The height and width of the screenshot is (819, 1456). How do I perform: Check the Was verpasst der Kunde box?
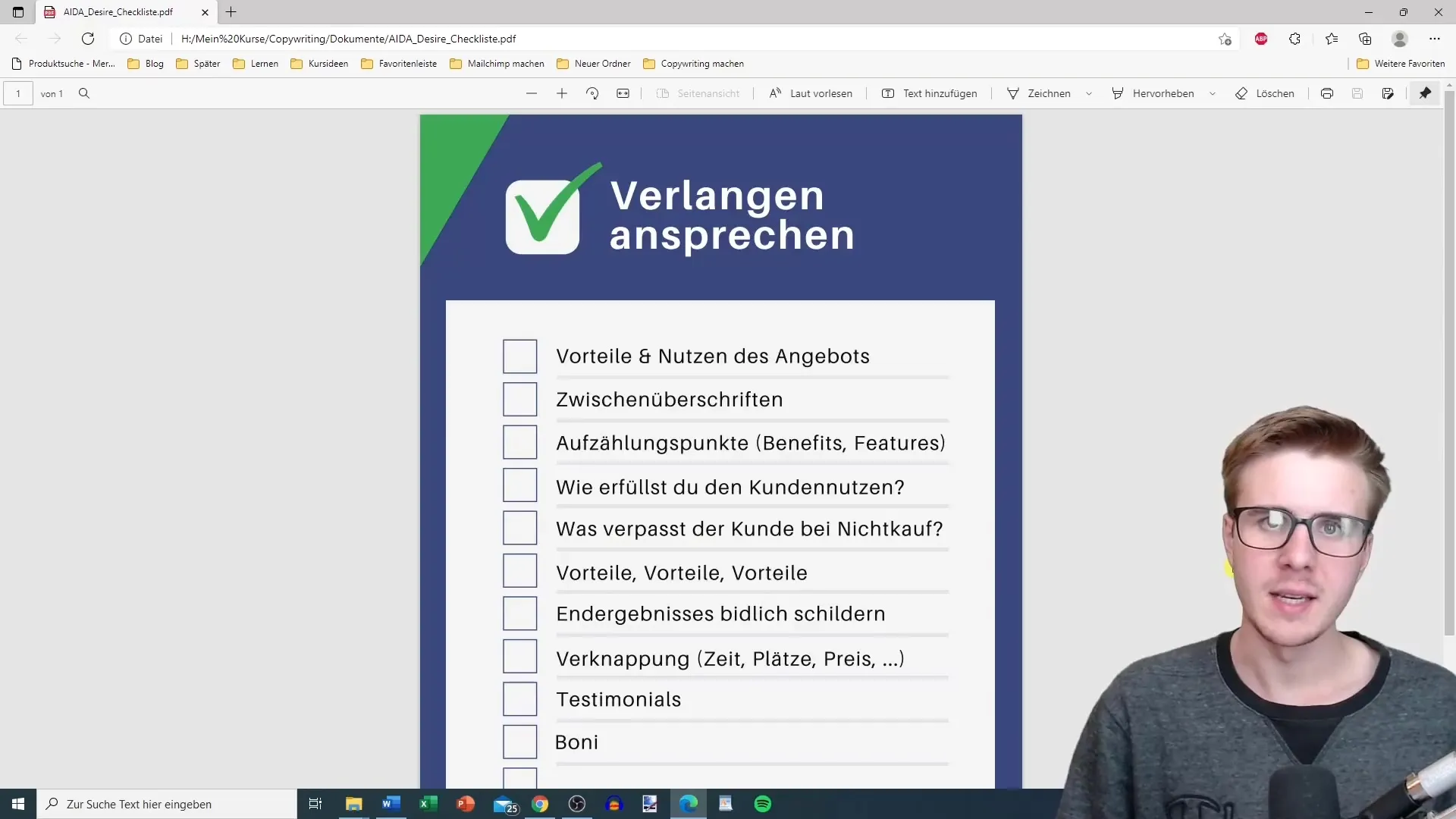click(x=520, y=528)
